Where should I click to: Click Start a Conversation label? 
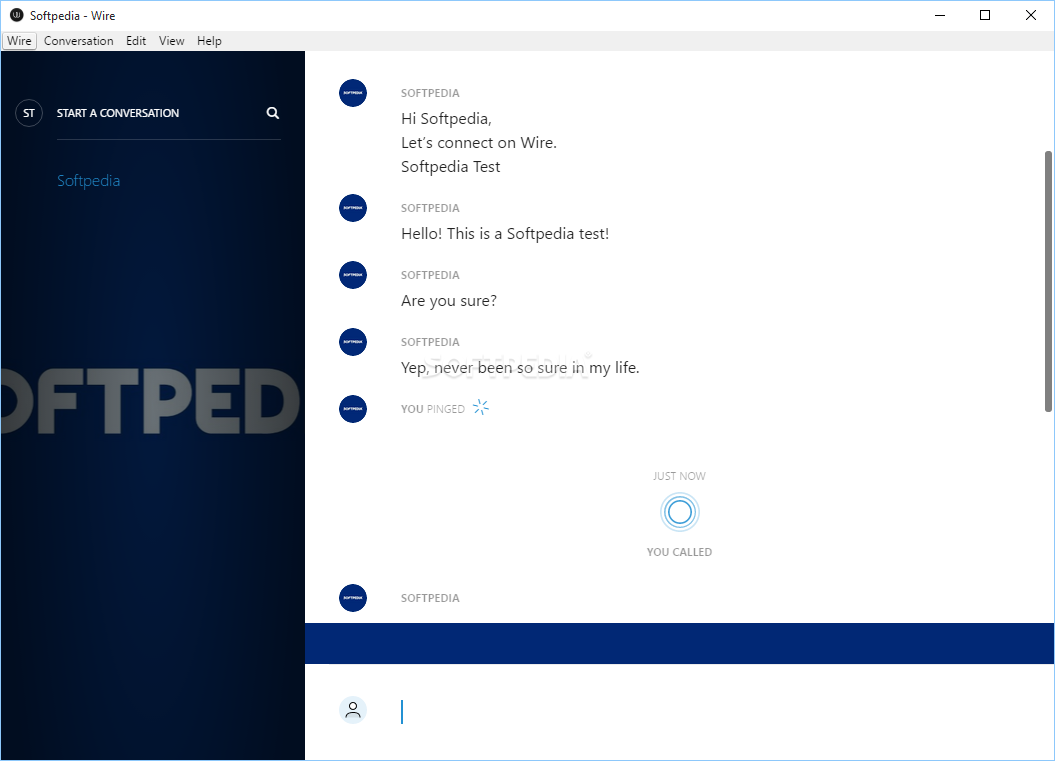[x=118, y=113]
